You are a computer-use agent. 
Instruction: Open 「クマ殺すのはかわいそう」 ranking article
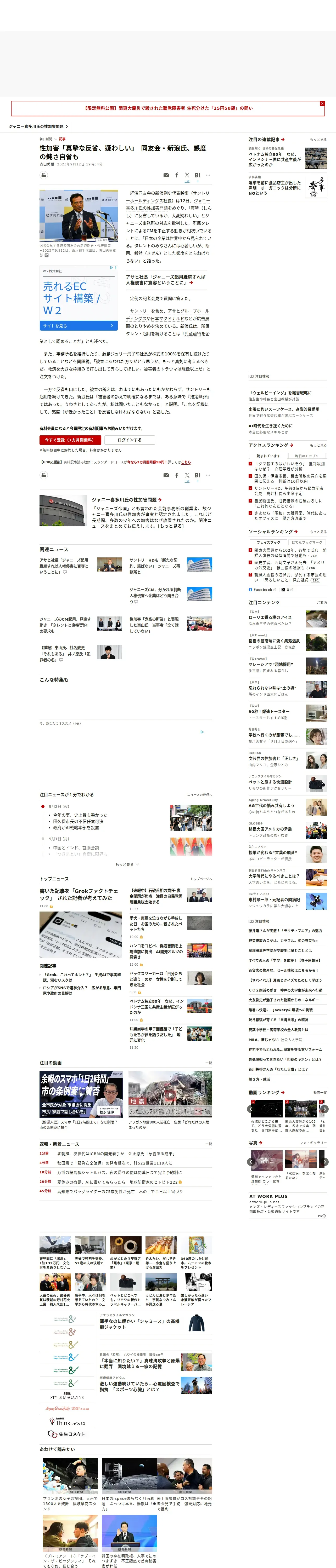coord(290,466)
